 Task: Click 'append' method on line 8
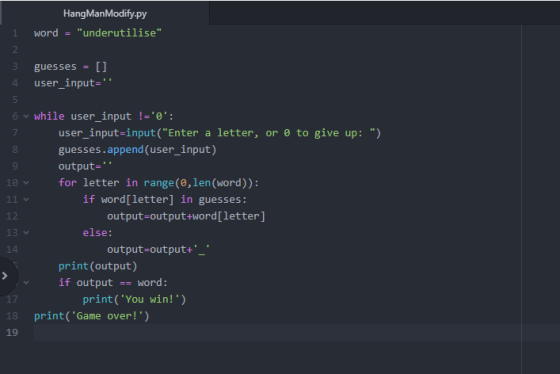tap(125, 149)
